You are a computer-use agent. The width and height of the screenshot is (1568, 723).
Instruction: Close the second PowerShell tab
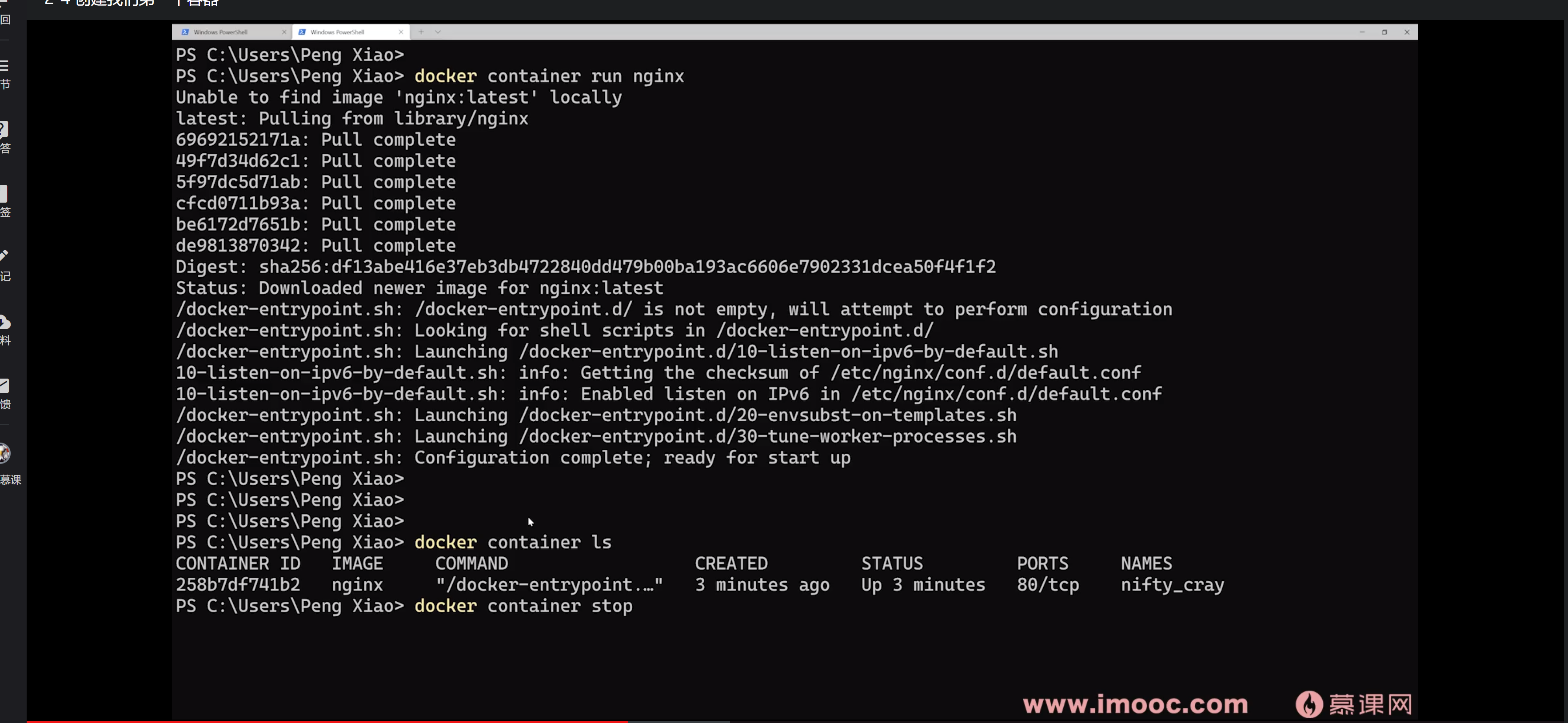click(400, 32)
